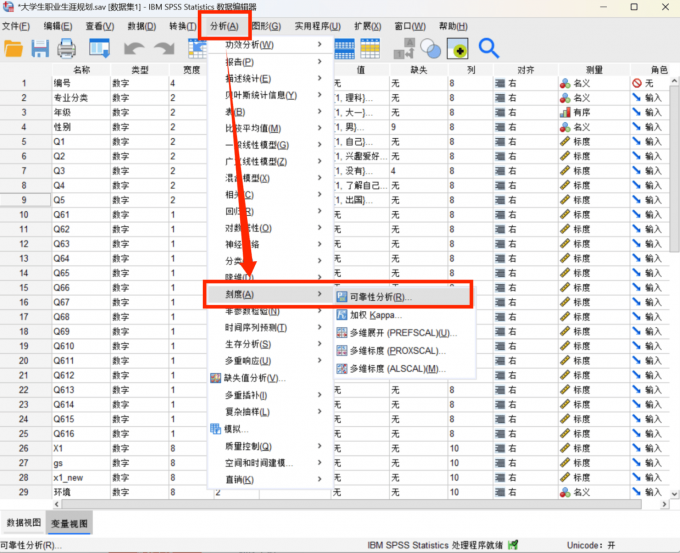Click 无 role cell in row 1
The height and width of the screenshot is (553, 680).
coord(651,83)
